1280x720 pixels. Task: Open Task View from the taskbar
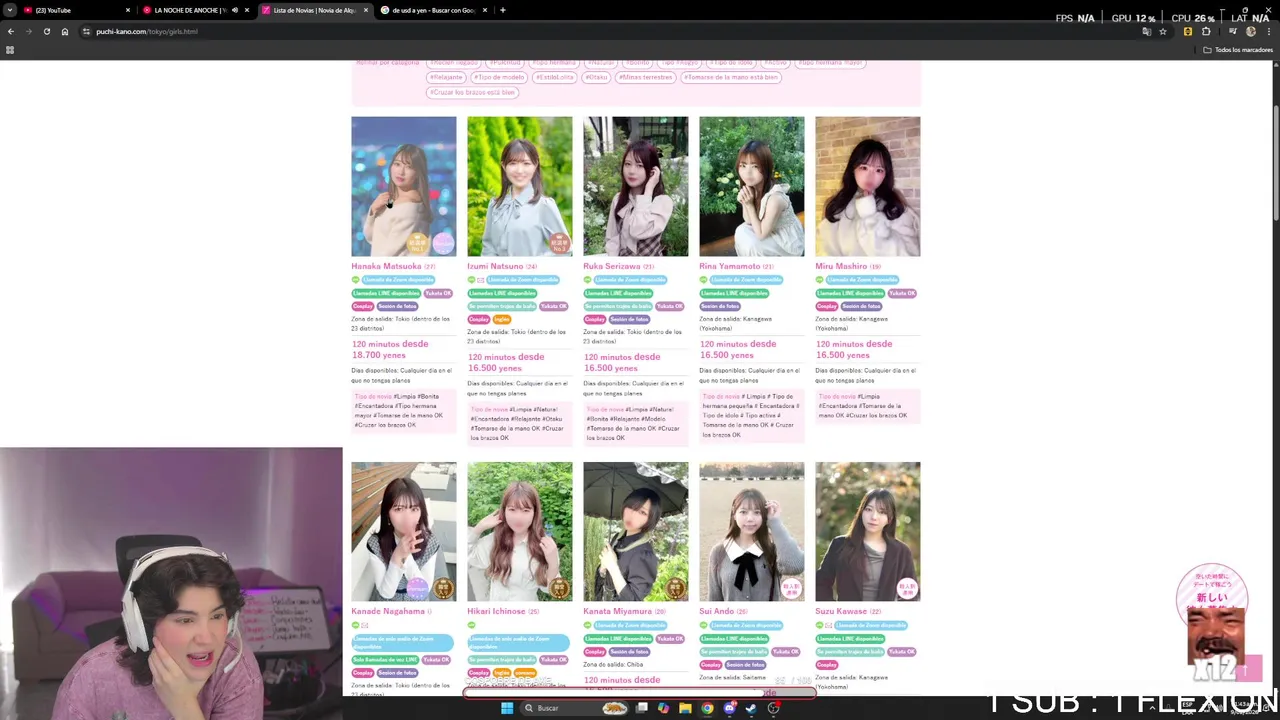tap(641, 708)
